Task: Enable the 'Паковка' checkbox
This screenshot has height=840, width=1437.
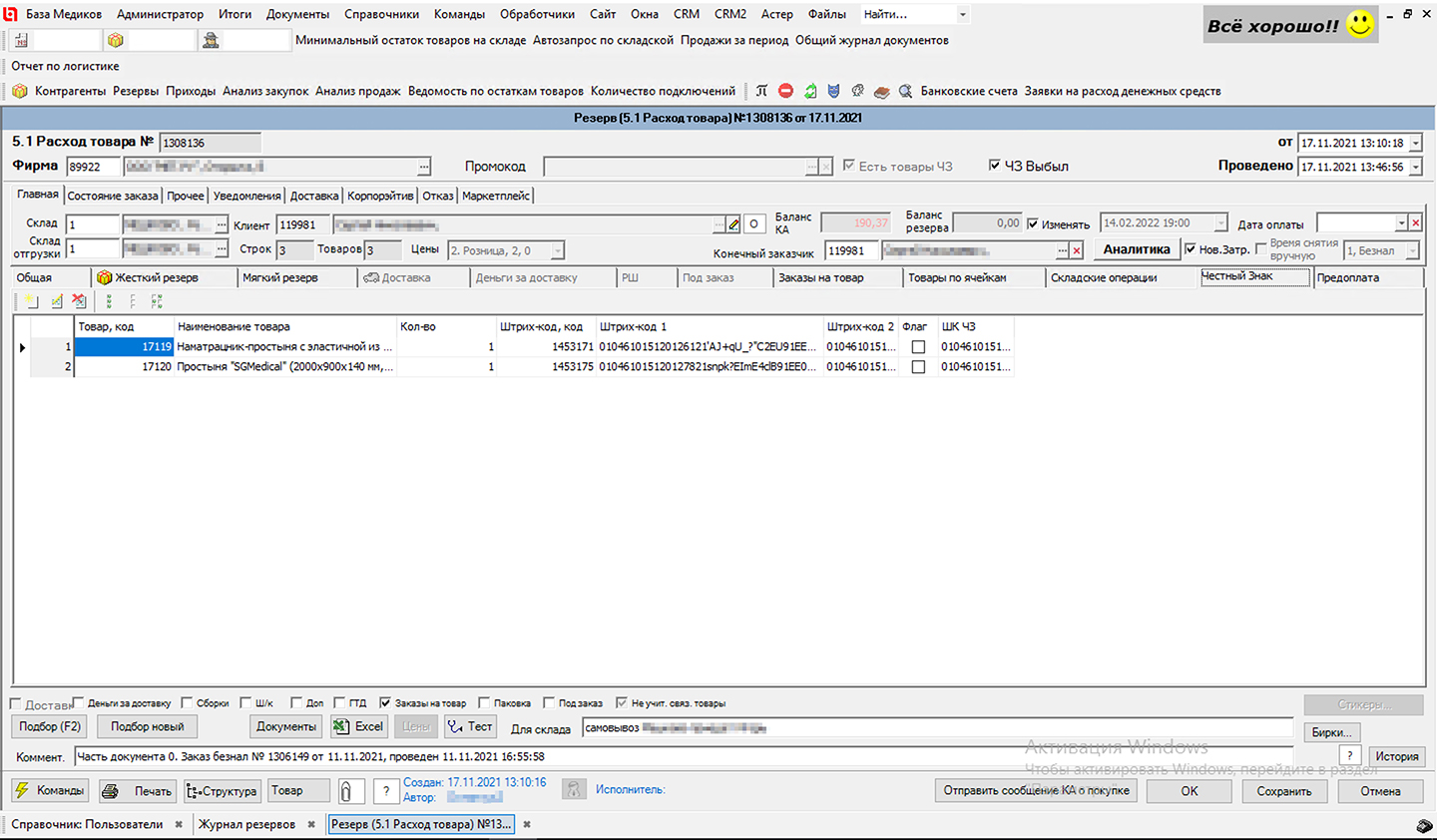Action: pos(484,703)
